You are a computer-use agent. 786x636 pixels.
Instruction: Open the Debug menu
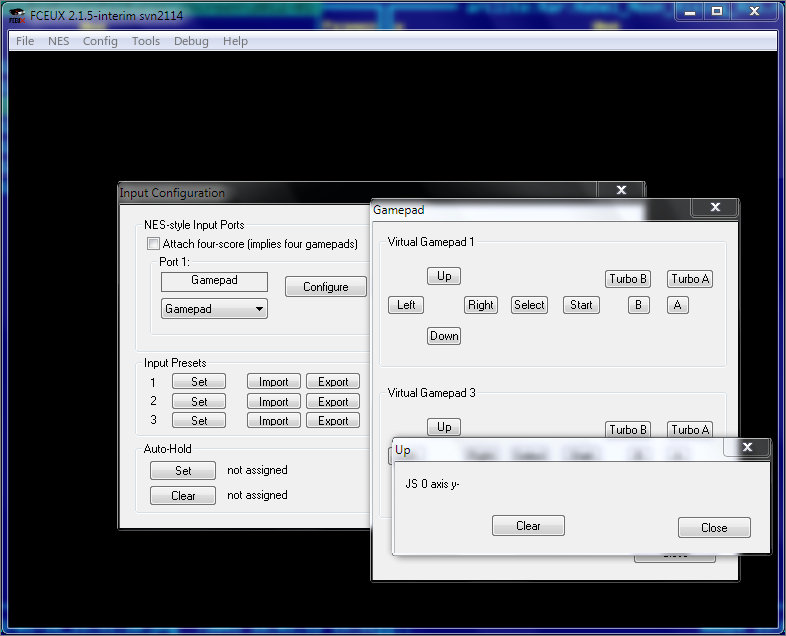pyautogui.click(x=191, y=41)
